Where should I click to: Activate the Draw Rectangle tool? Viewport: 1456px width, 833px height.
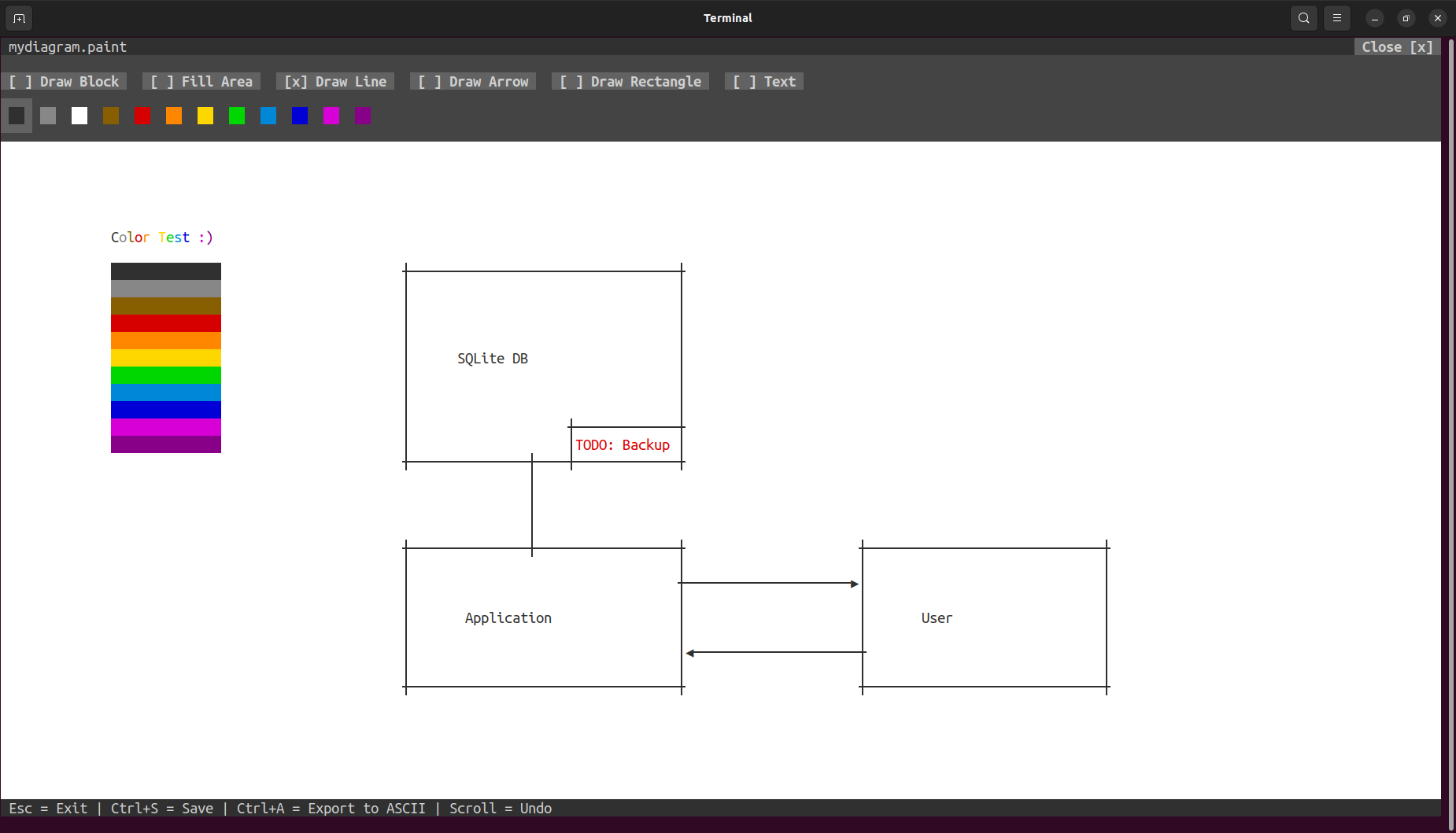coord(630,82)
